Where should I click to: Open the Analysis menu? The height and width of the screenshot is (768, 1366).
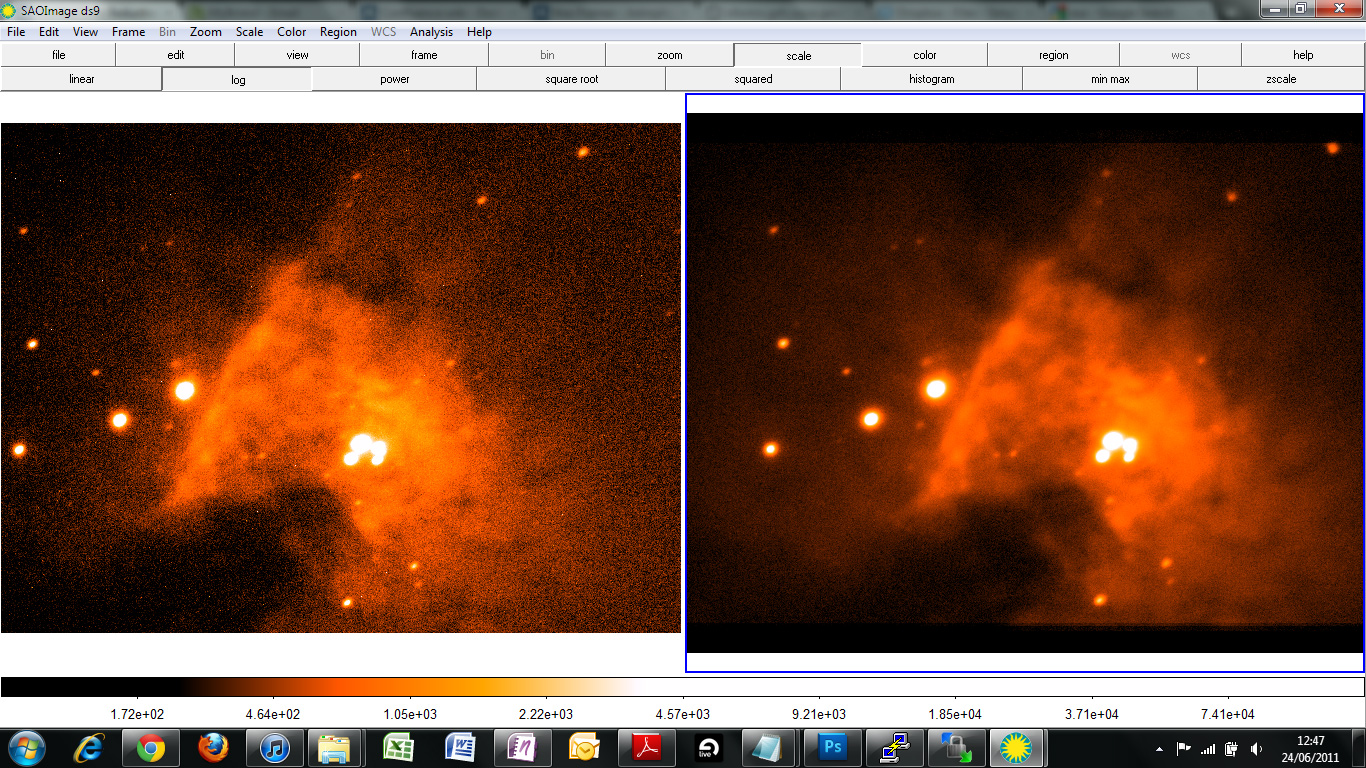pos(431,32)
